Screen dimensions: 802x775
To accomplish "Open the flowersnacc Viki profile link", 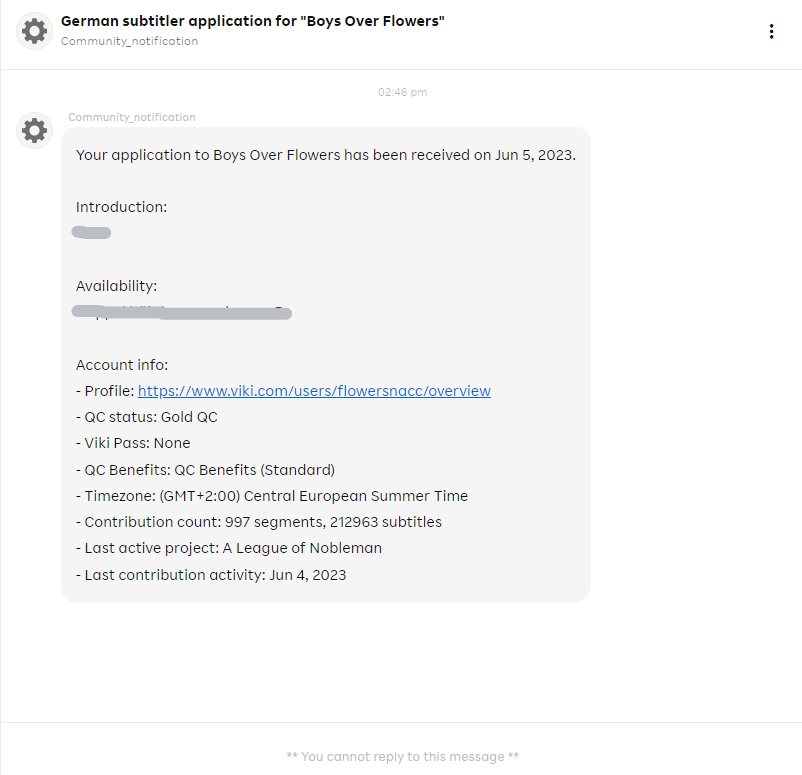I will [314, 391].
